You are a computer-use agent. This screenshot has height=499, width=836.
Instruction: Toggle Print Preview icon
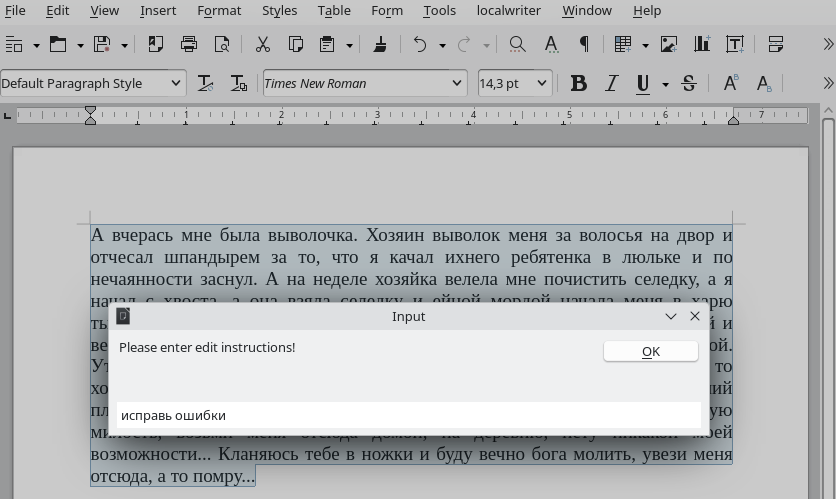coord(222,44)
